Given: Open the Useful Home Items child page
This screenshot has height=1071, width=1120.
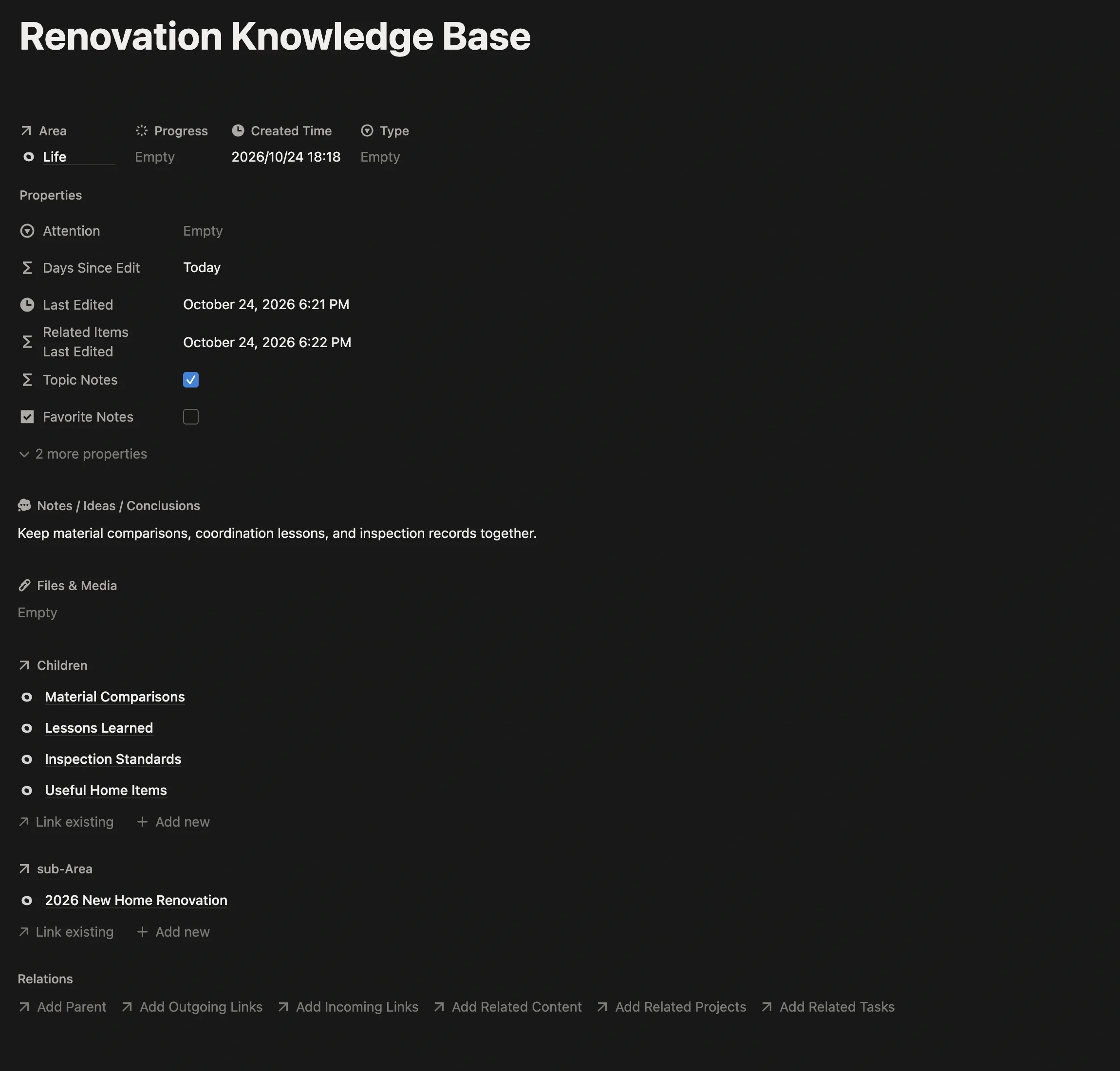Looking at the screenshot, I should click(x=106, y=791).
